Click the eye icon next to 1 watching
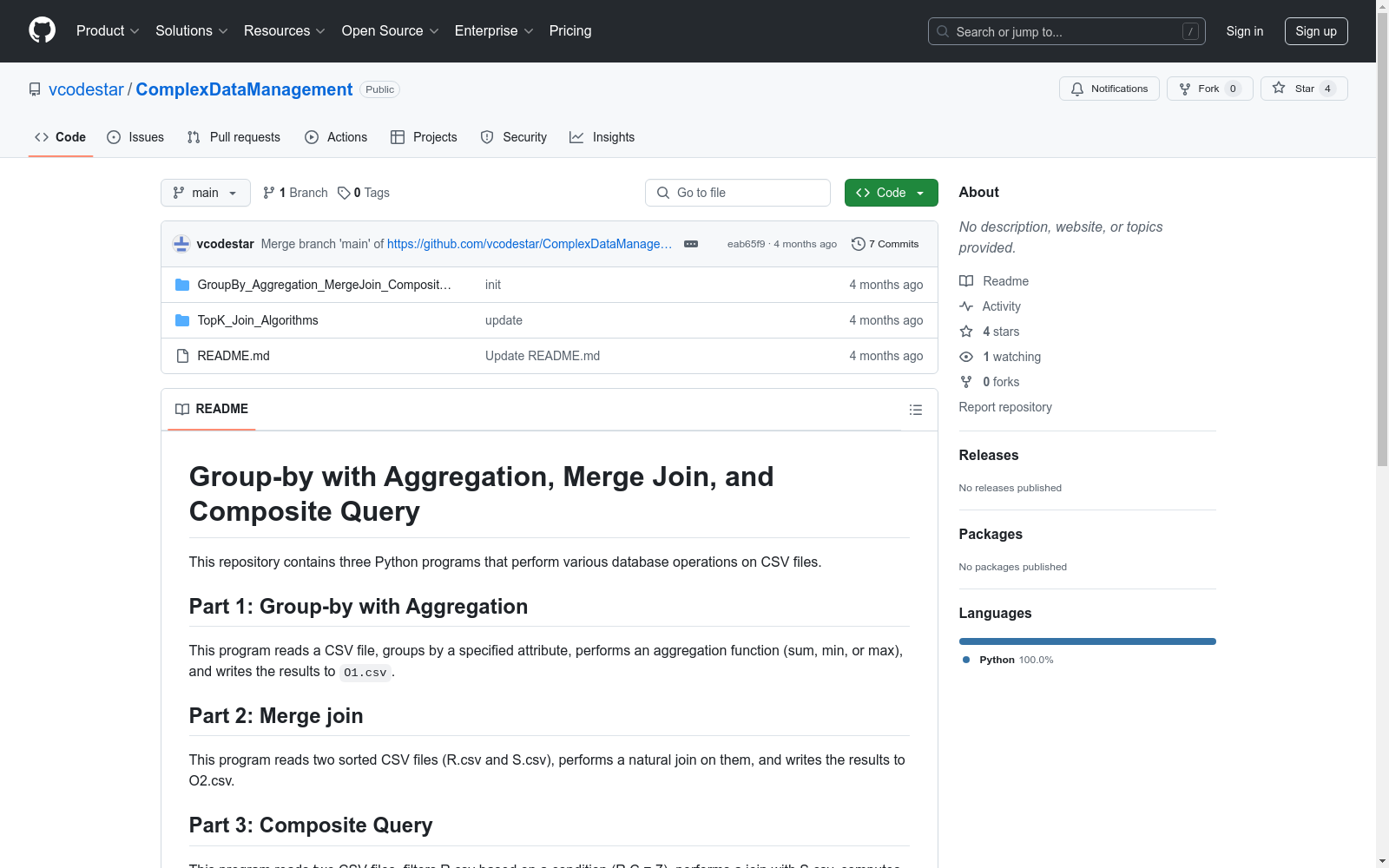1389x868 pixels. point(966,357)
